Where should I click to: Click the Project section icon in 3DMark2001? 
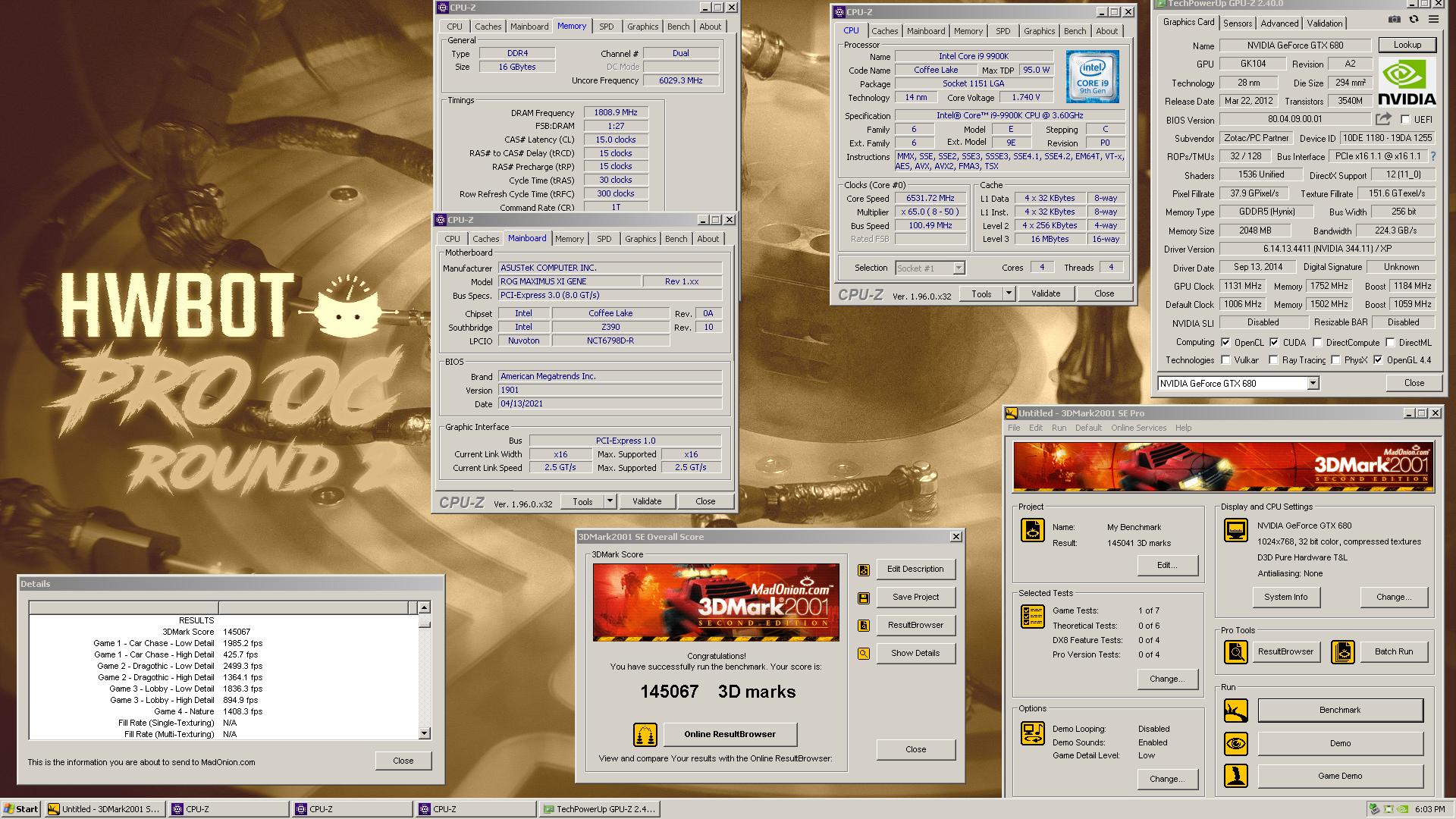pyautogui.click(x=1032, y=530)
